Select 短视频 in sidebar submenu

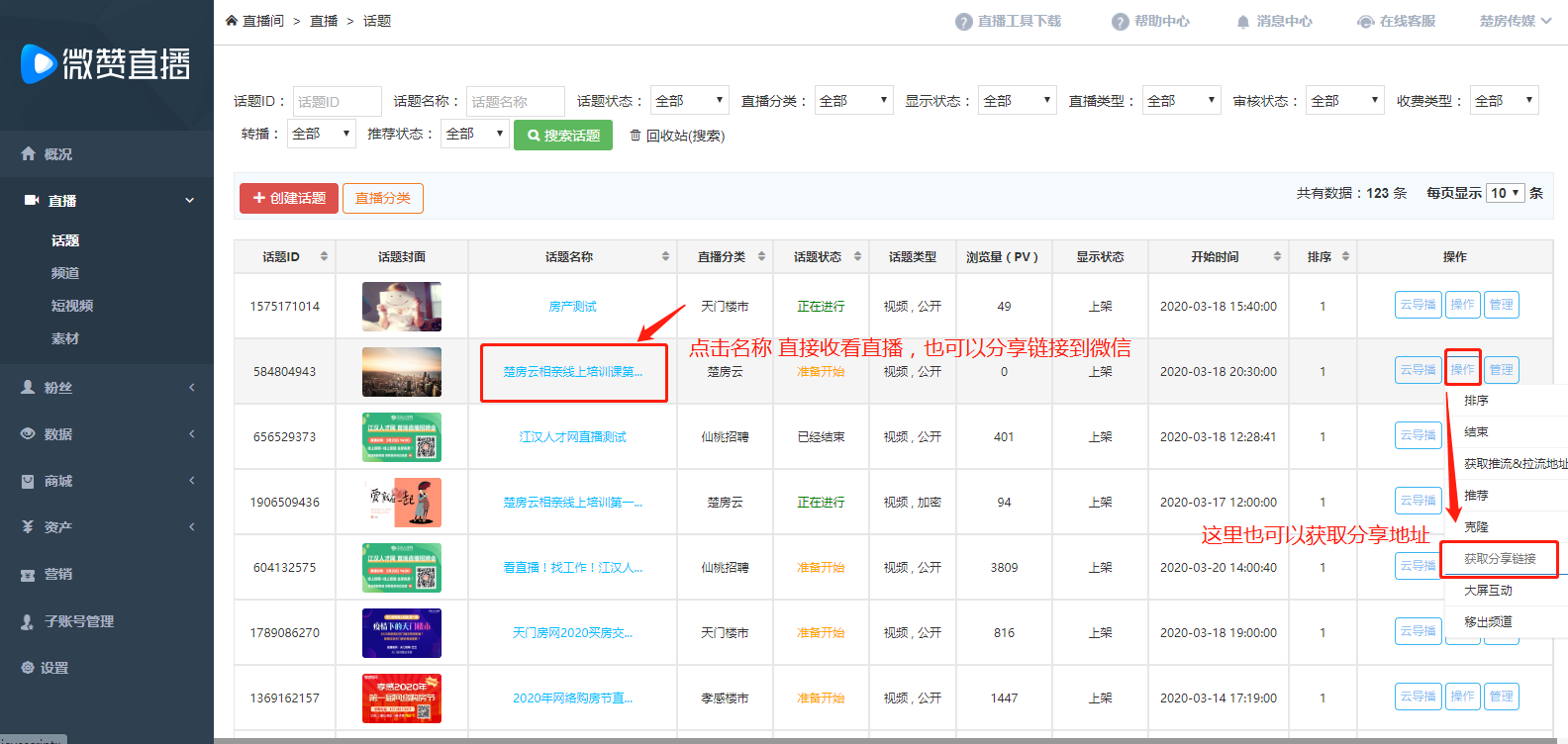(72, 306)
